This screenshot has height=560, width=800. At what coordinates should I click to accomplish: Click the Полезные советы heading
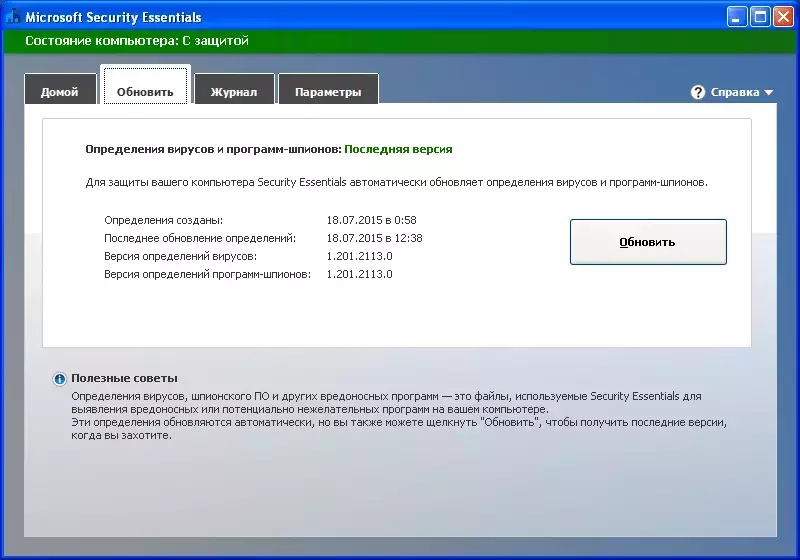pyautogui.click(x=124, y=378)
